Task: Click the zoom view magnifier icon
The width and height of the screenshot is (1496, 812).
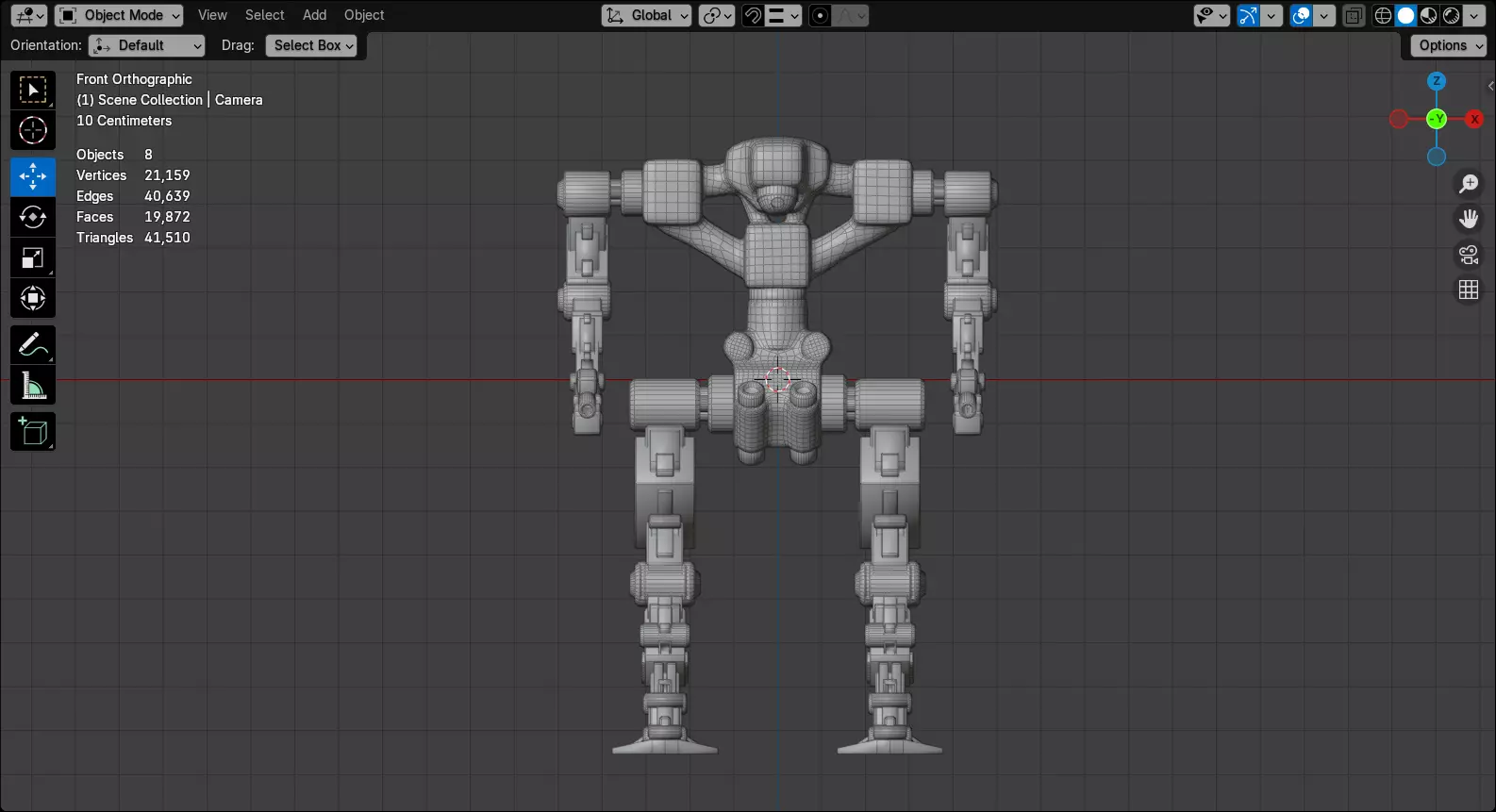Action: tap(1469, 184)
